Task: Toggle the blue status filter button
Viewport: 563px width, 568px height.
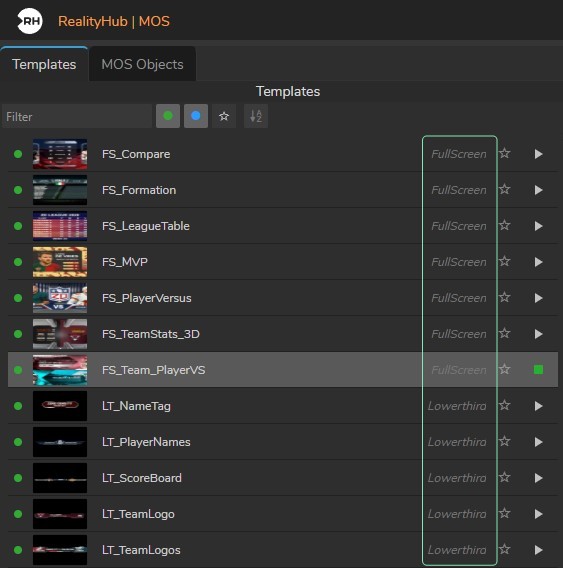Action: pyautogui.click(x=196, y=116)
